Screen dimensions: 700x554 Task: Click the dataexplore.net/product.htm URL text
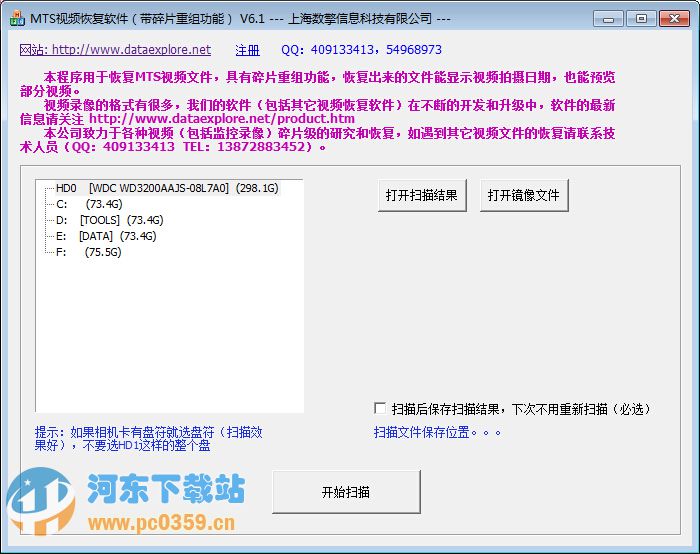222,119
